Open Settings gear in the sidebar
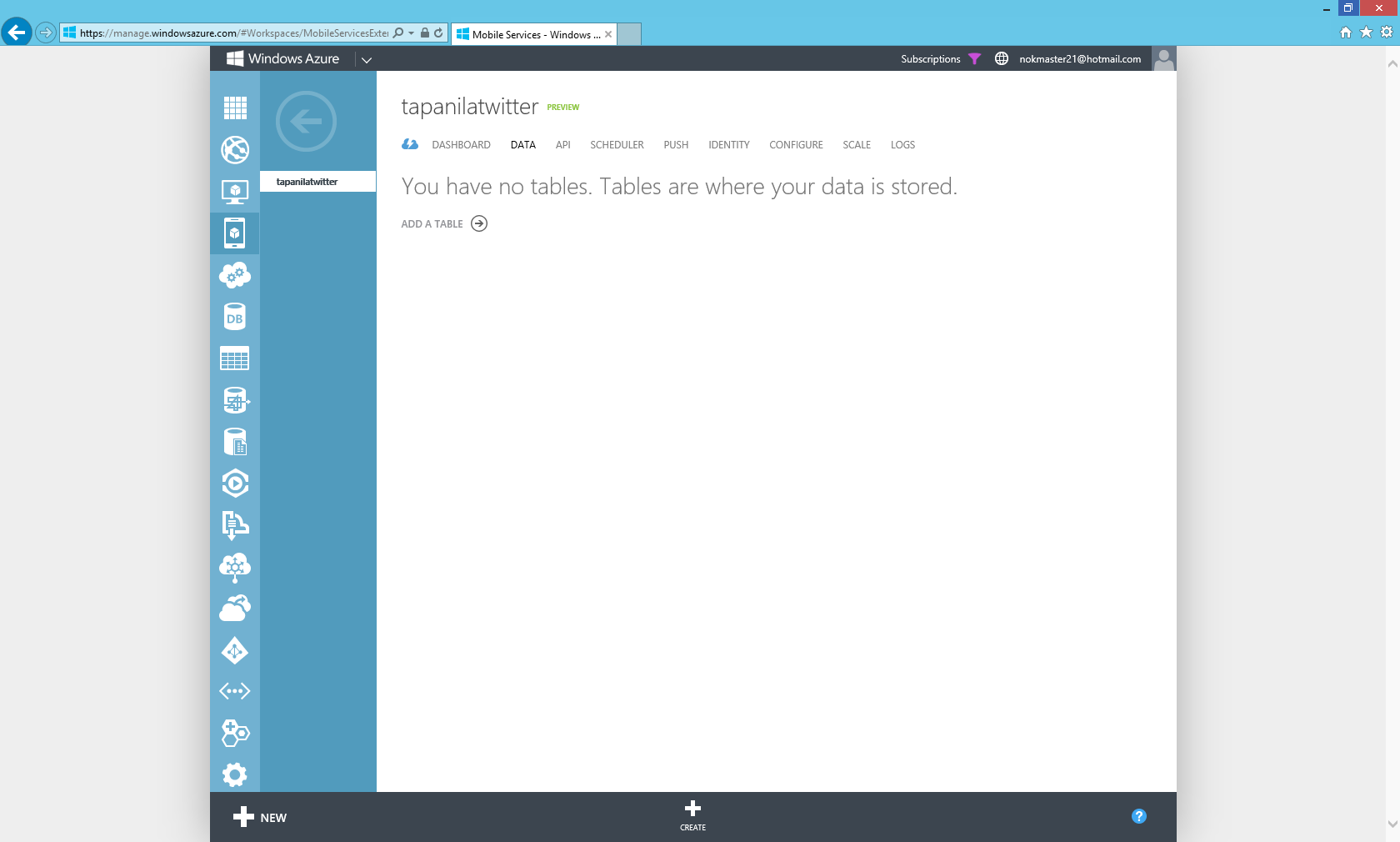Screen dimensions: 1400x842 [x=235, y=775]
